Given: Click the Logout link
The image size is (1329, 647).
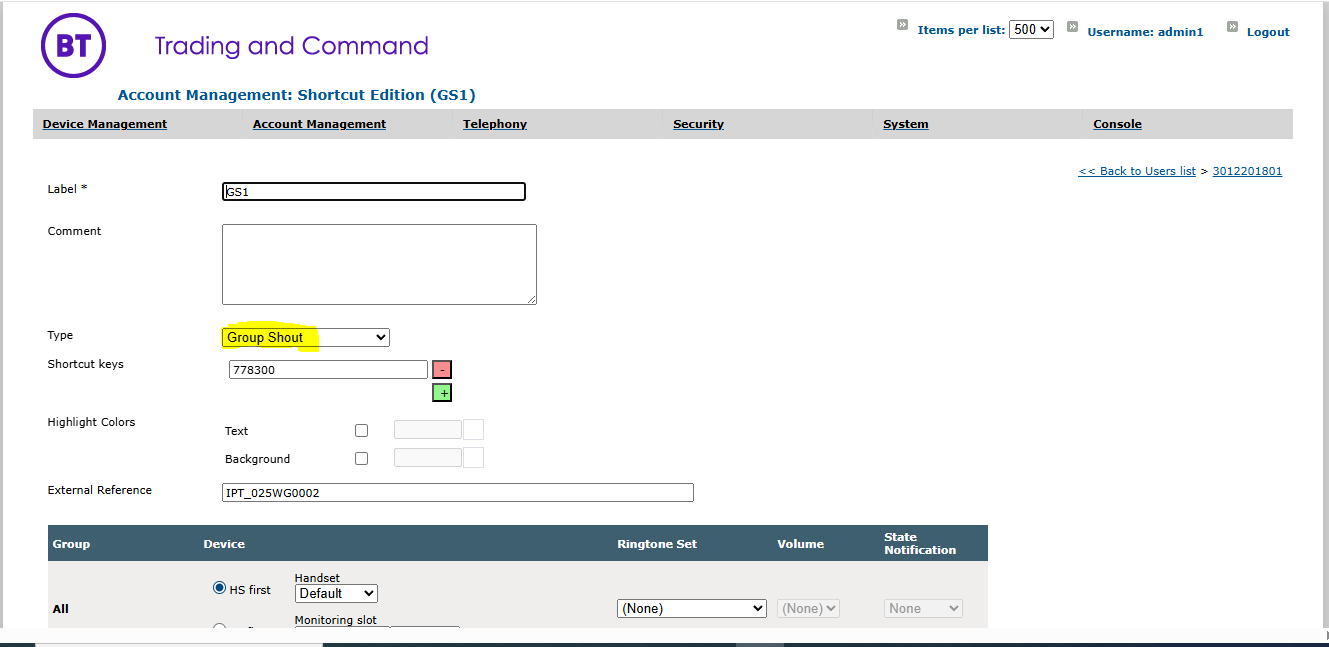Looking at the screenshot, I should pyautogui.click(x=1268, y=32).
